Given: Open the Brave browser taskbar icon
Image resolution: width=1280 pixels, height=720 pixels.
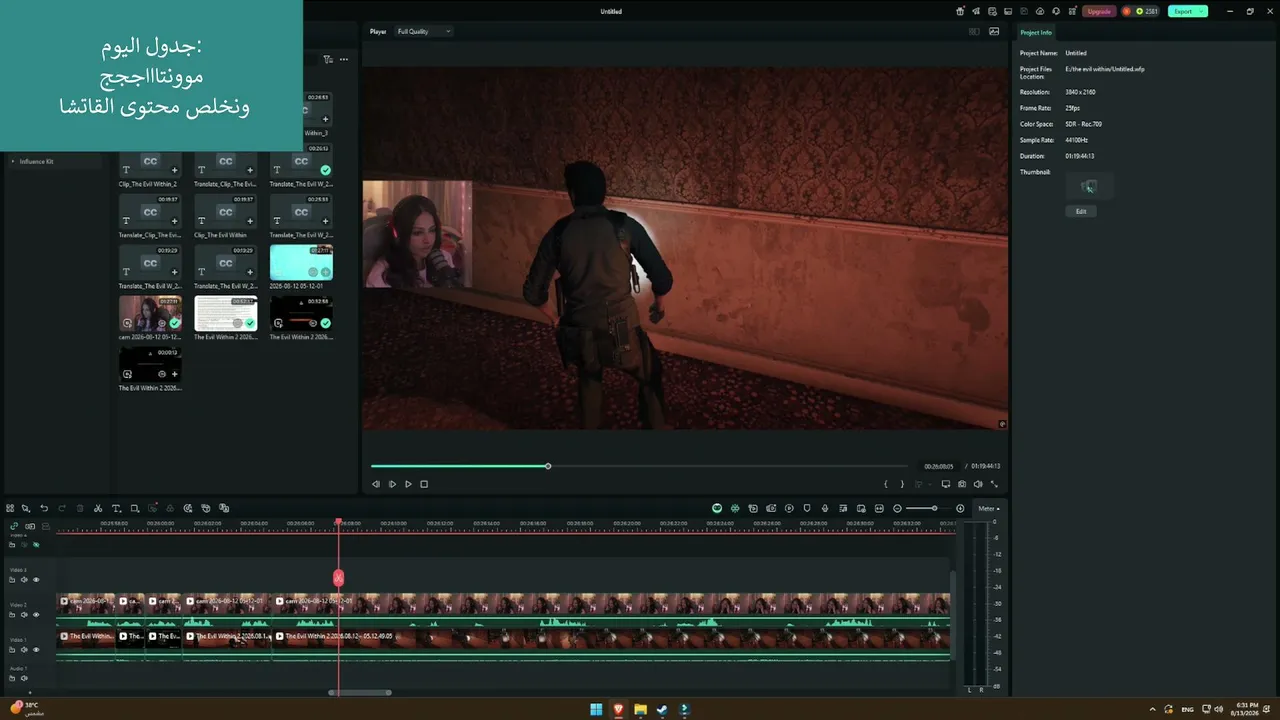Looking at the screenshot, I should (618, 710).
